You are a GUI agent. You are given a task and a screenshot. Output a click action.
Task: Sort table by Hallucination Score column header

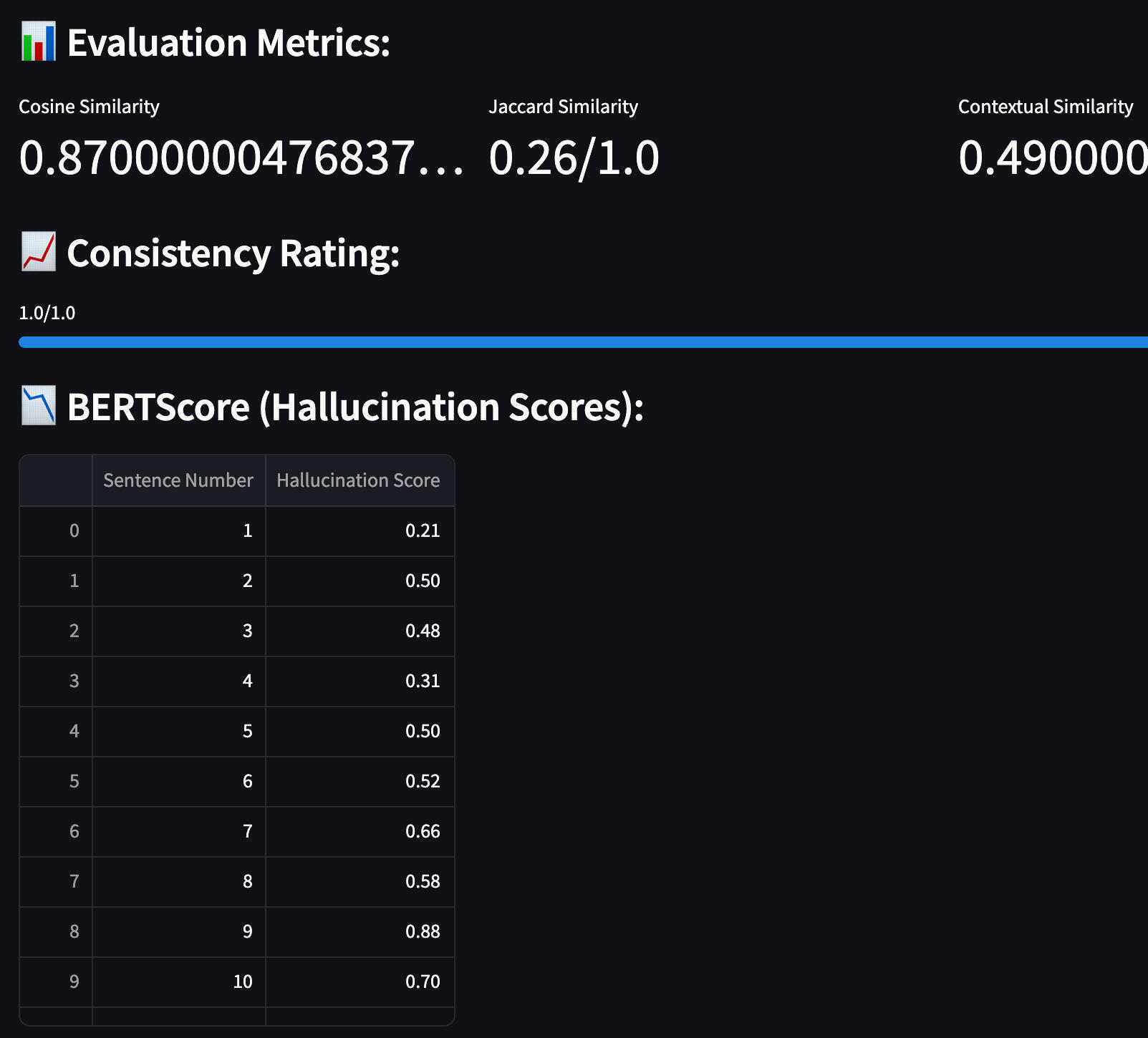point(359,480)
